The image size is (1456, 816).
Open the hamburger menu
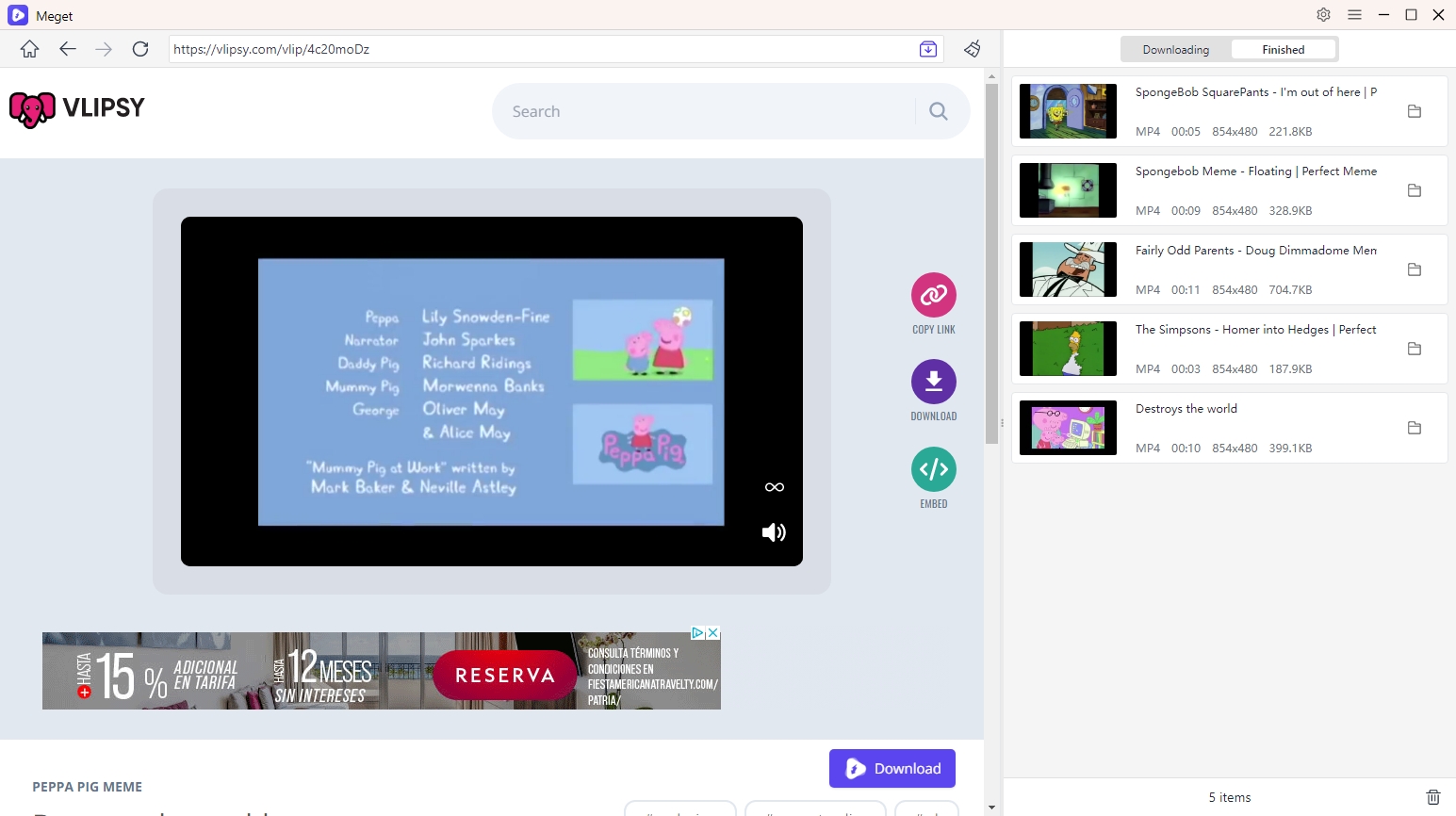pos(1354,15)
